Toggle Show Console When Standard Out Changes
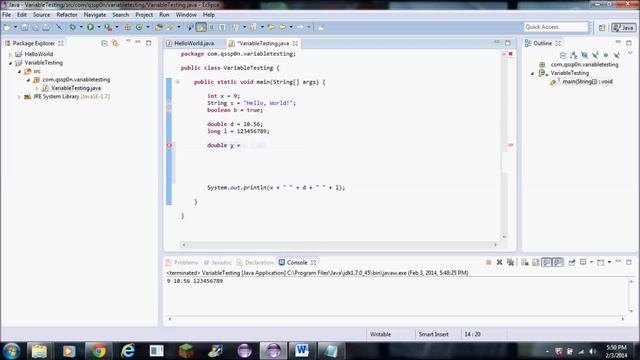Viewport: 640px width, 360px height. point(547,262)
